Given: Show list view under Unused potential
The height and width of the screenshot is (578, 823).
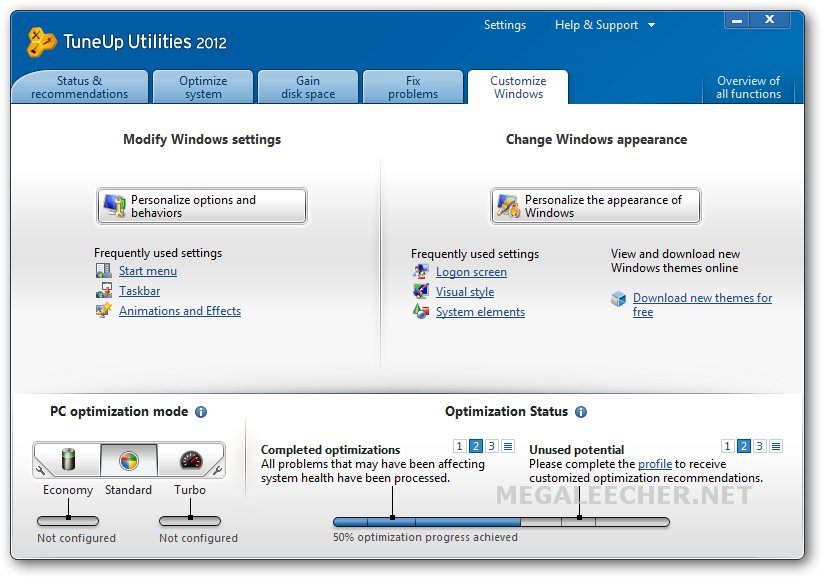Looking at the screenshot, I should pos(776,446).
